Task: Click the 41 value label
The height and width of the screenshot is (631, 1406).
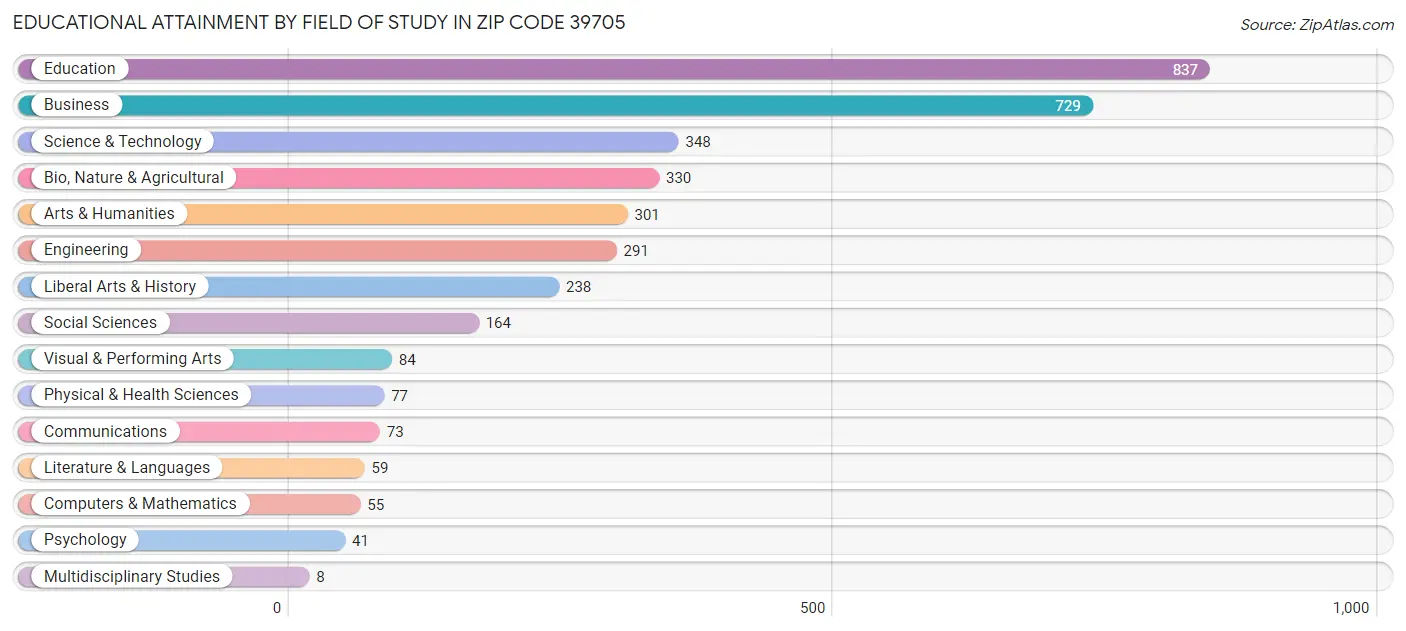Action: point(360,541)
